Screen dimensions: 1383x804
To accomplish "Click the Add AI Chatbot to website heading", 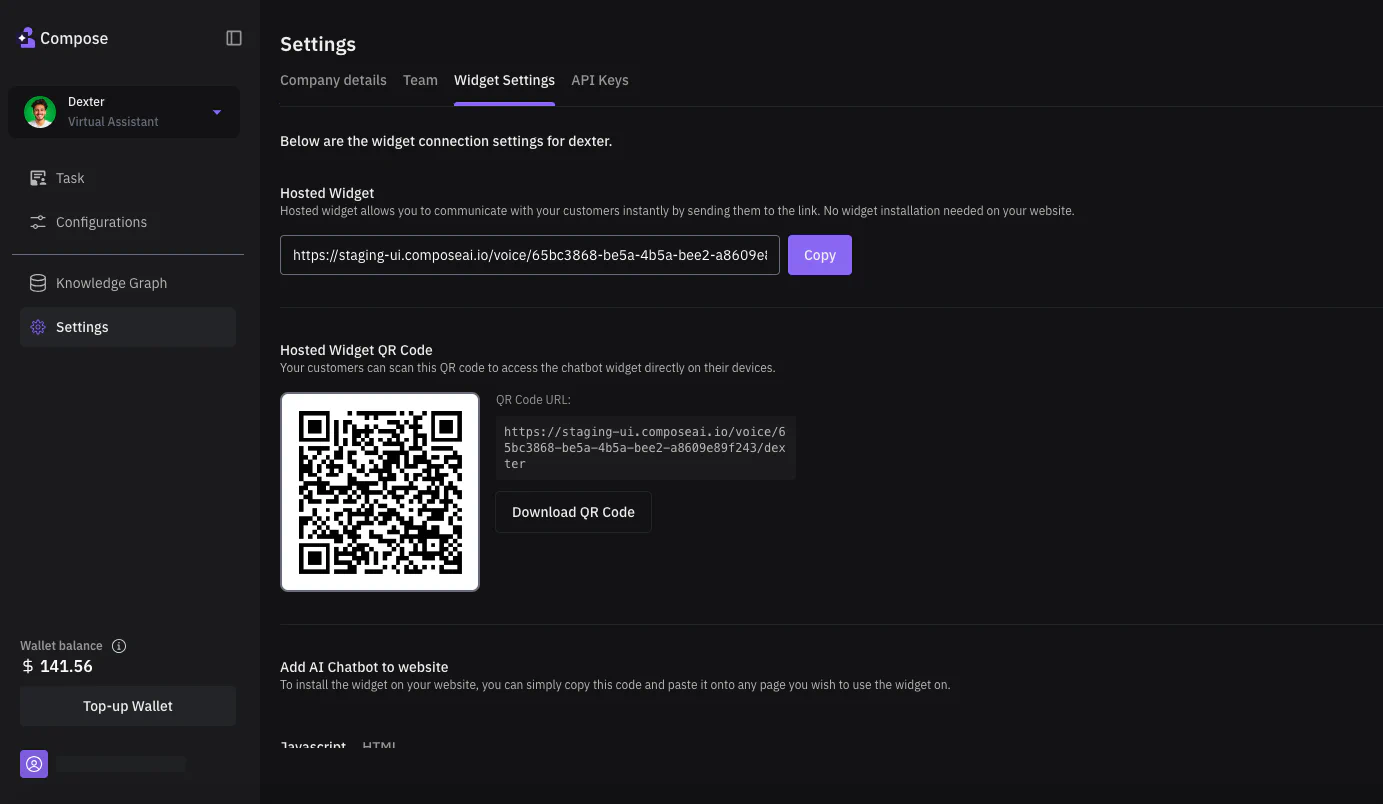I will (364, 667).
